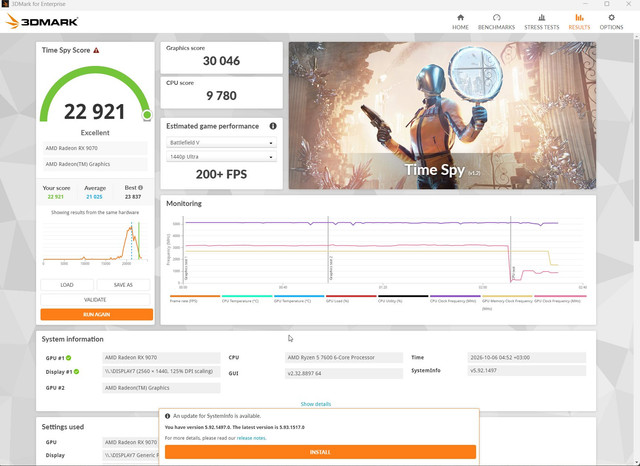
Task: Click the warning triangle beside Time Spy Score
Action: (96, 50)
